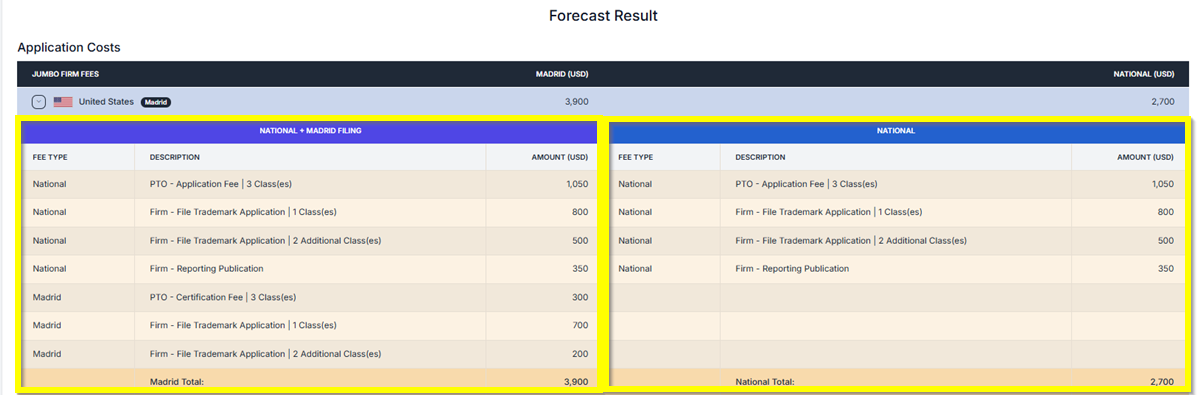The height and width of the screenshot is (395, 1200).
Task: Click Description header in right table
Action: [x=760, y=157]
